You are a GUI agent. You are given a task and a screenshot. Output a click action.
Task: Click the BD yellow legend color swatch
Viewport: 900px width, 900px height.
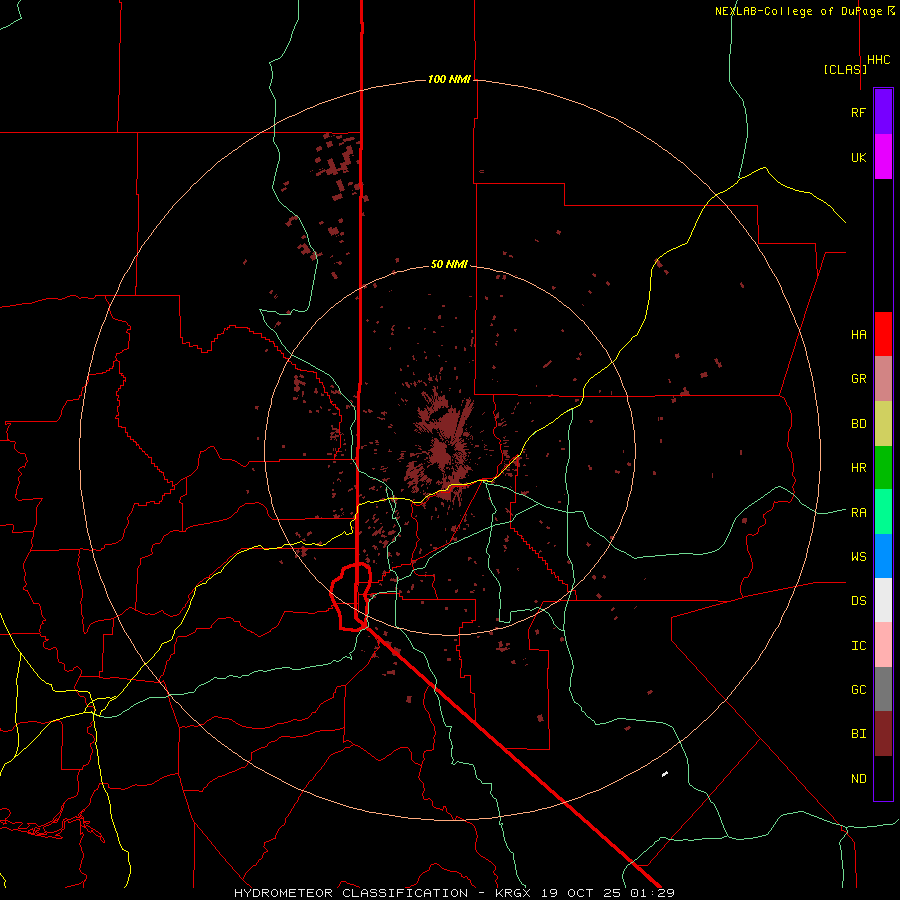pos(883,423)
